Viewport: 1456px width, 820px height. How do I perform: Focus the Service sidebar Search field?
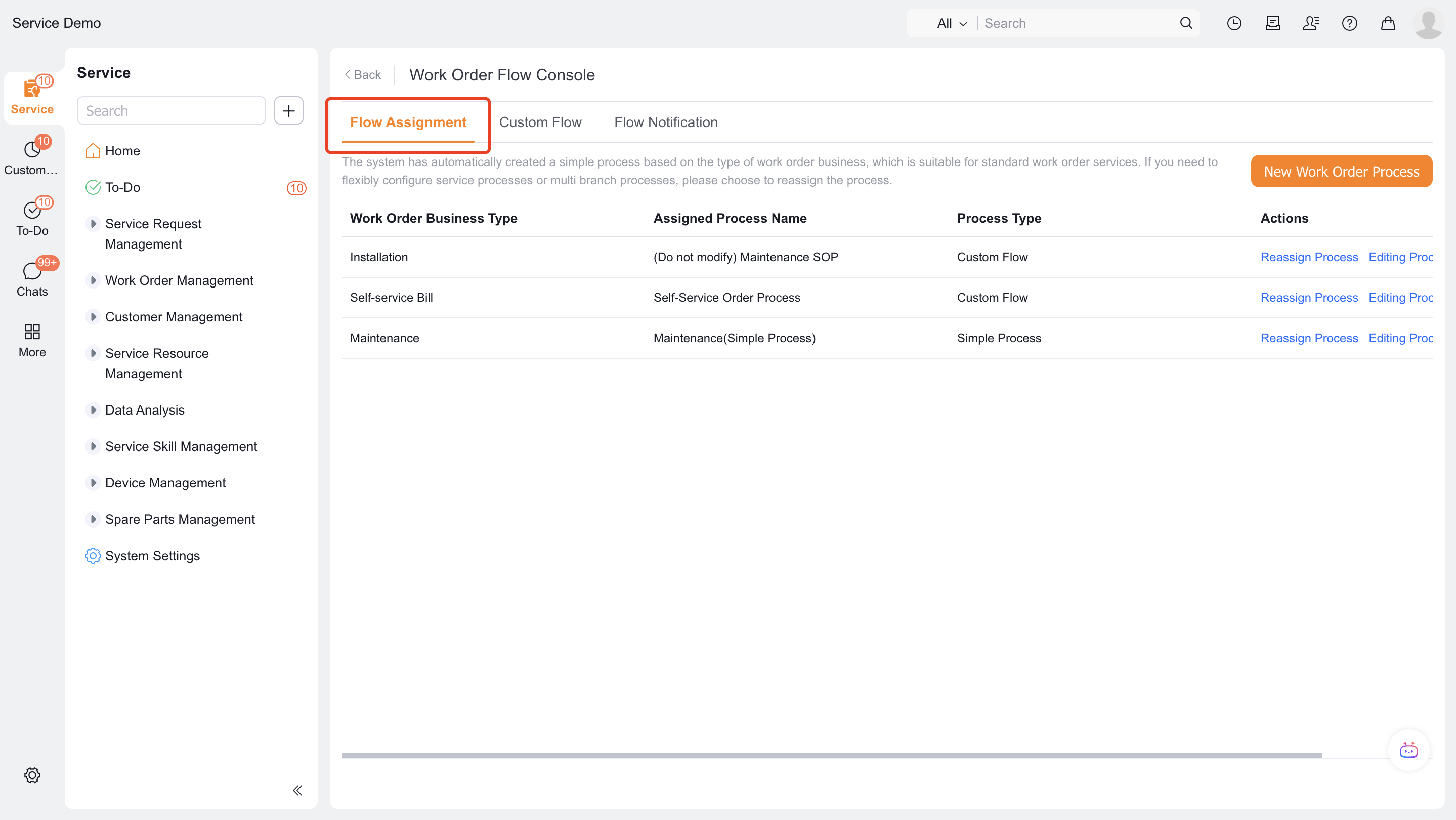(172, 110)
